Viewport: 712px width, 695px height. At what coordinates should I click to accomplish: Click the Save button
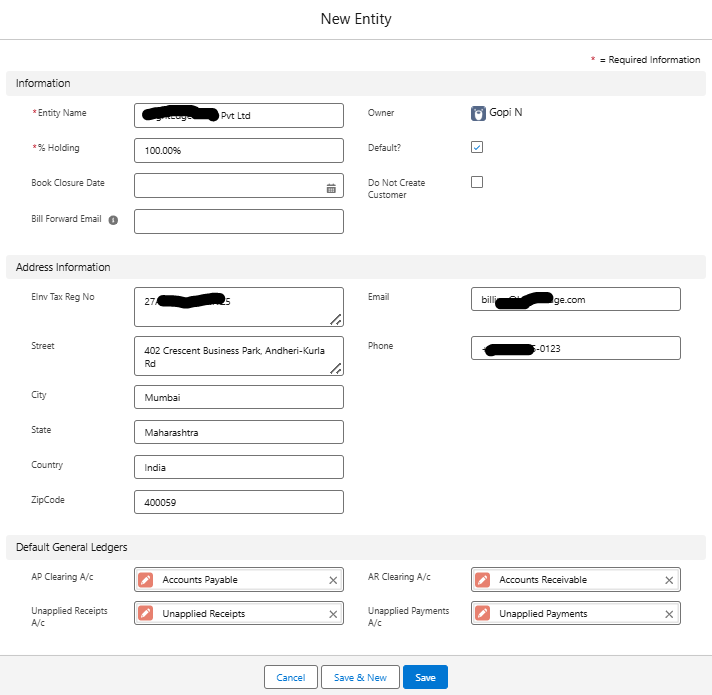pyautogui.click(x=425, y=677)
